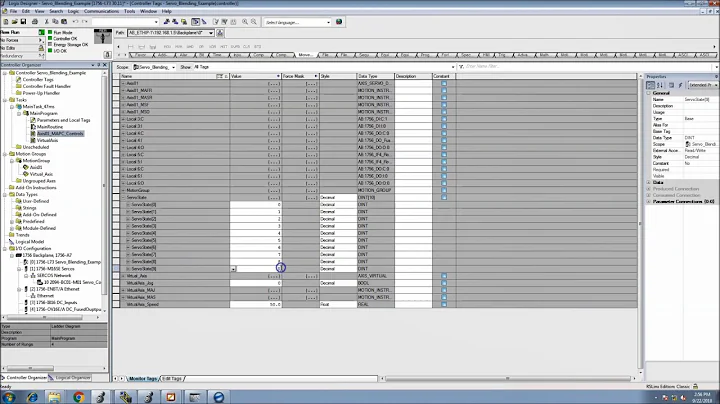Toggle the Constant checkbox for MotionGroup row
Image resolution: width=720 pixels, height=404 pixels.
coord(444,190)
